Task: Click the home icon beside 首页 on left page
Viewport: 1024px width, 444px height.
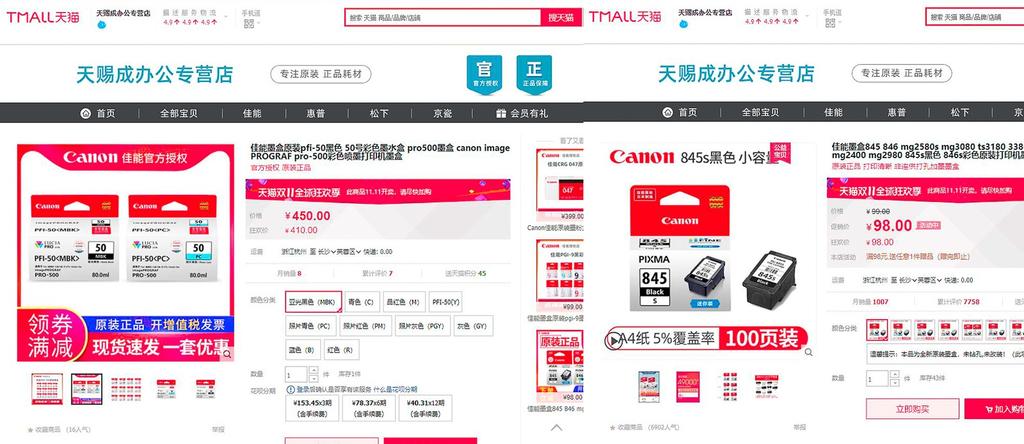Action: pos(86,113)
